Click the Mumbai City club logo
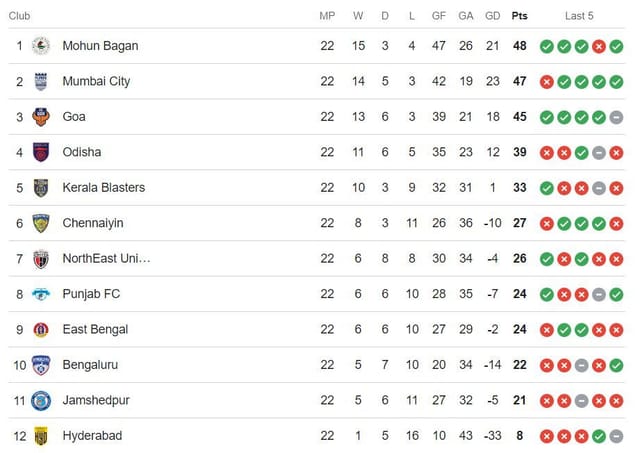The width and height of the screenshot is (640, 453). (x=41, y=81)
